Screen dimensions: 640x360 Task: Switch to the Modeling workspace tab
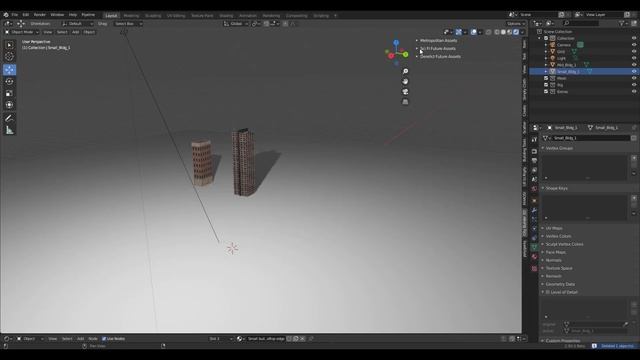click(x=131, y=16)
